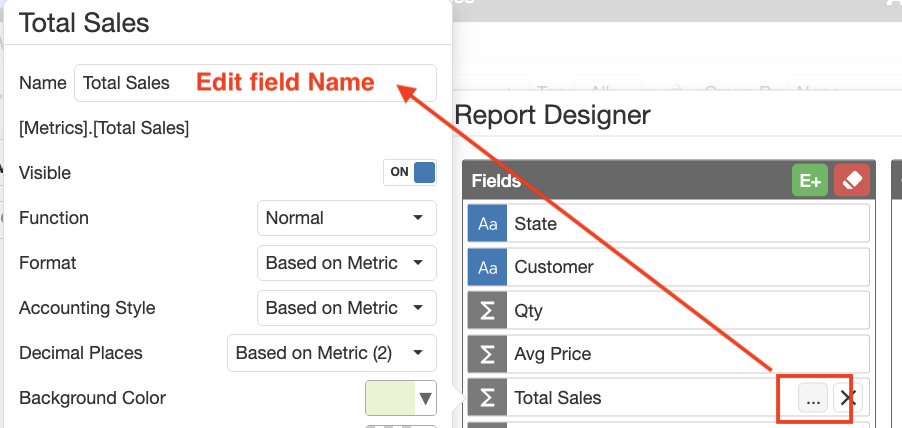This screenshot has height=428, width=902.
Task: Open the Accounting Style dropdown
Action: pyautogui.click(x=347, y=308)
